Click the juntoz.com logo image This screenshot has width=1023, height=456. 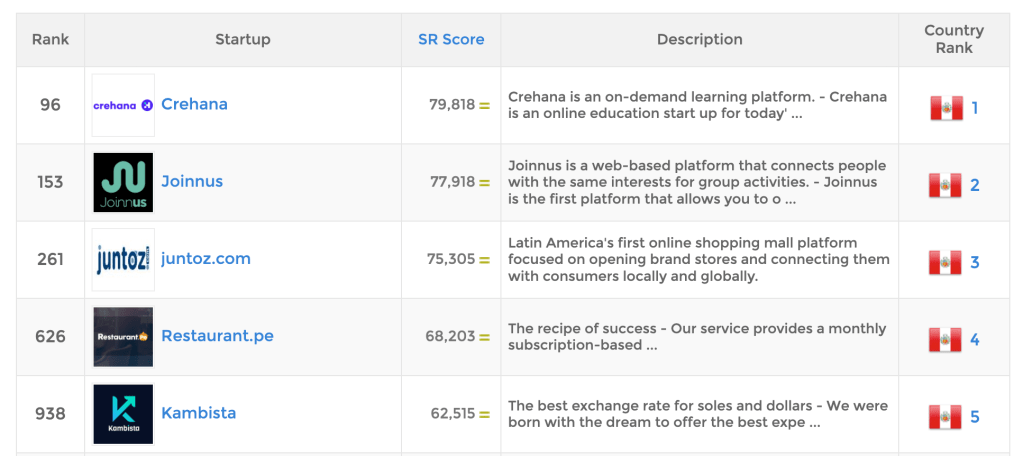(x=123, y=259)
